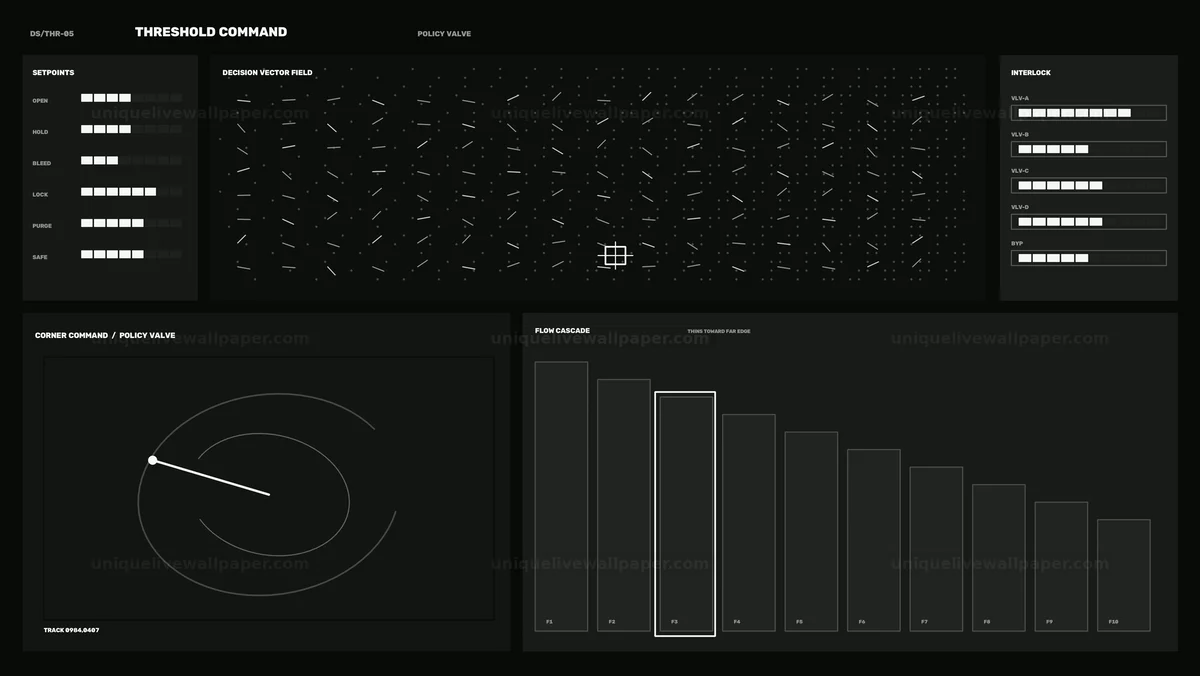Click the VLV-B interlock bar
This screenshot has width=1200, height=676.
(1088, 149)
